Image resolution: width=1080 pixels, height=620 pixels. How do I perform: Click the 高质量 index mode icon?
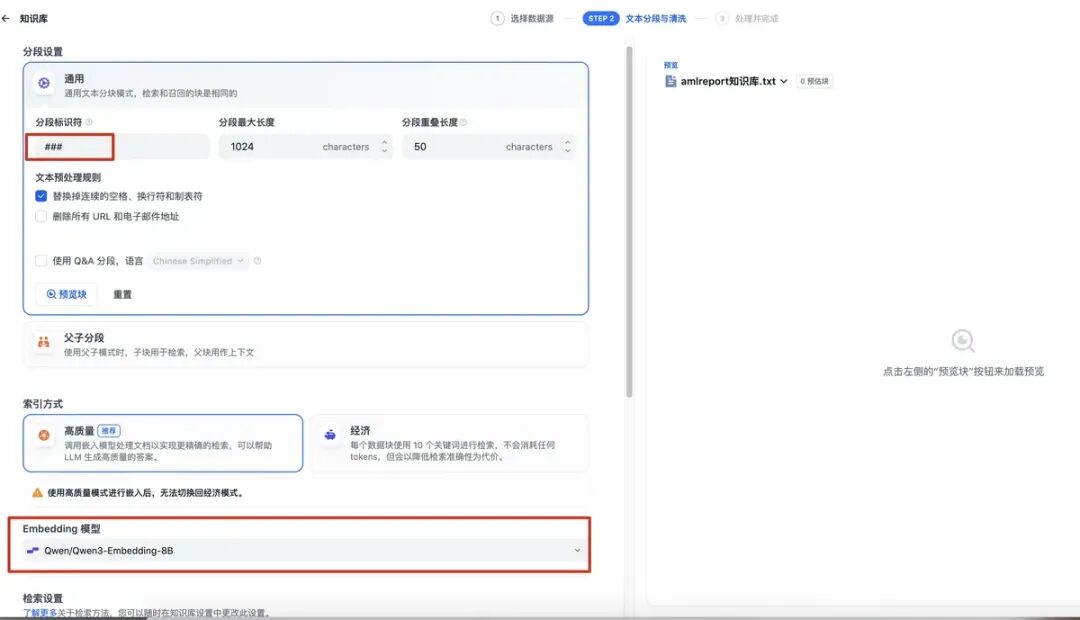(x=44, y=435)
